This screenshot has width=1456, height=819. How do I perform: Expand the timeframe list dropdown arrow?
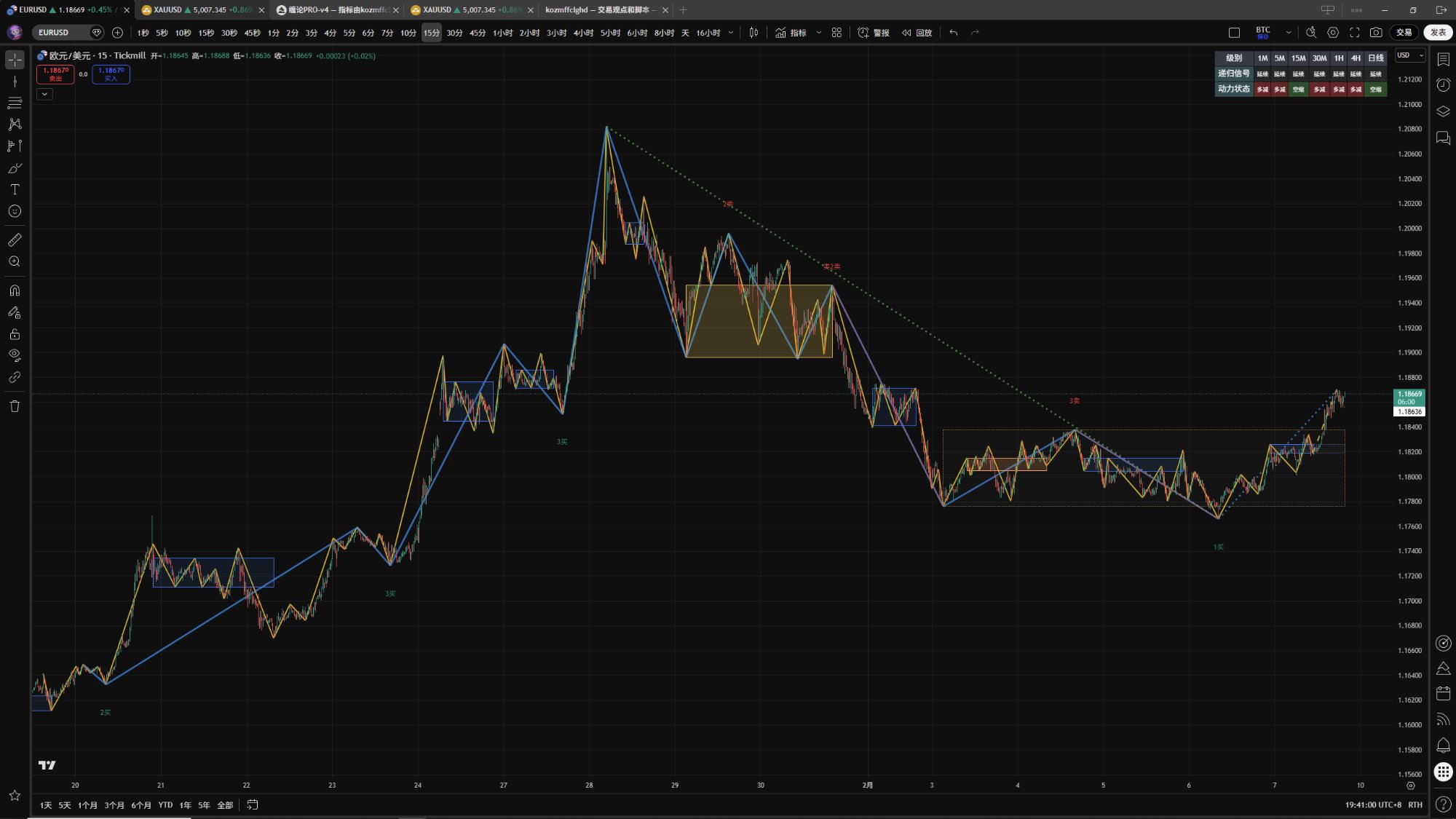[731, 33]
